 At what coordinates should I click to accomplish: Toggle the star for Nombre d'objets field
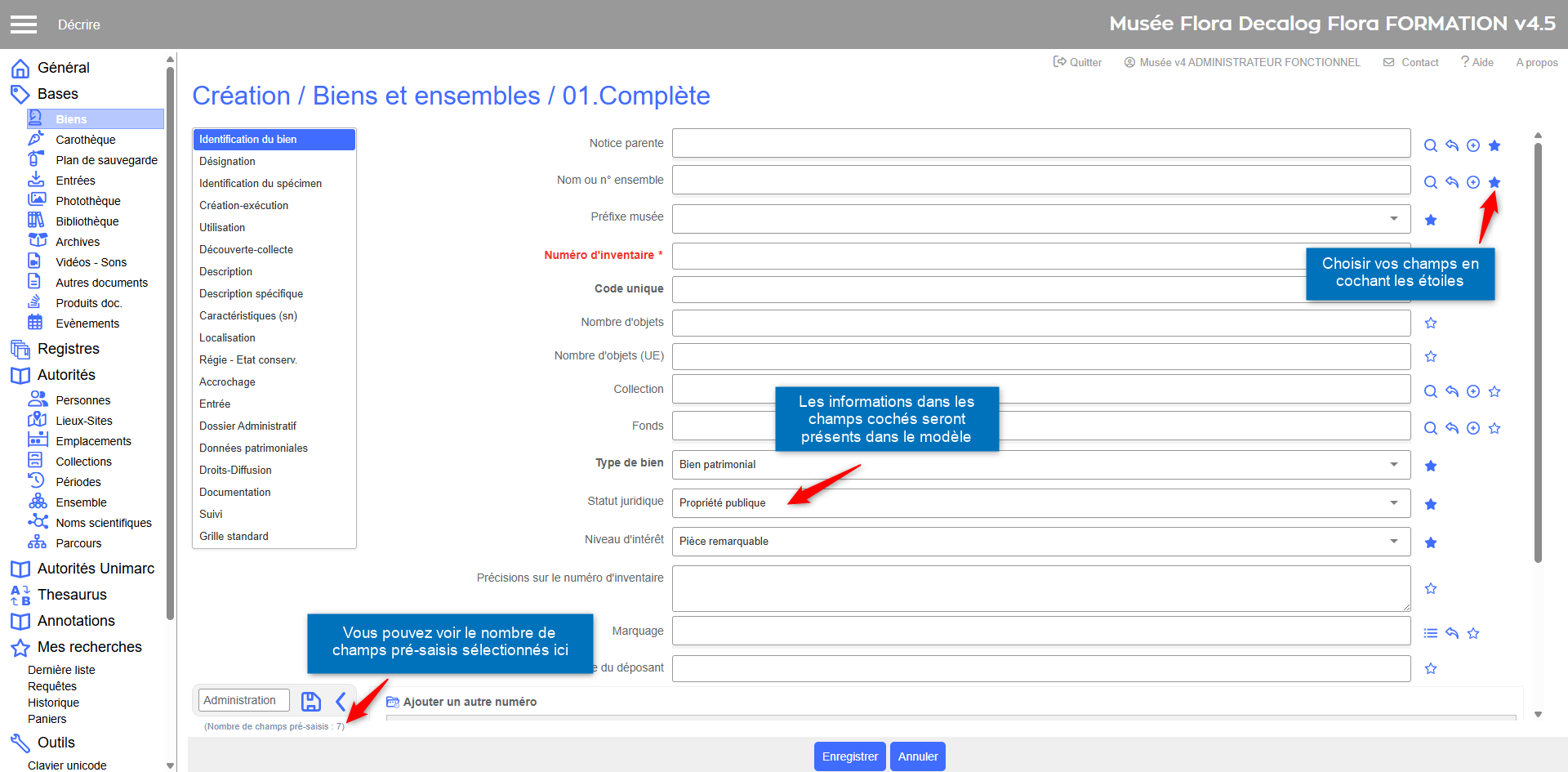click(1430, 323)
